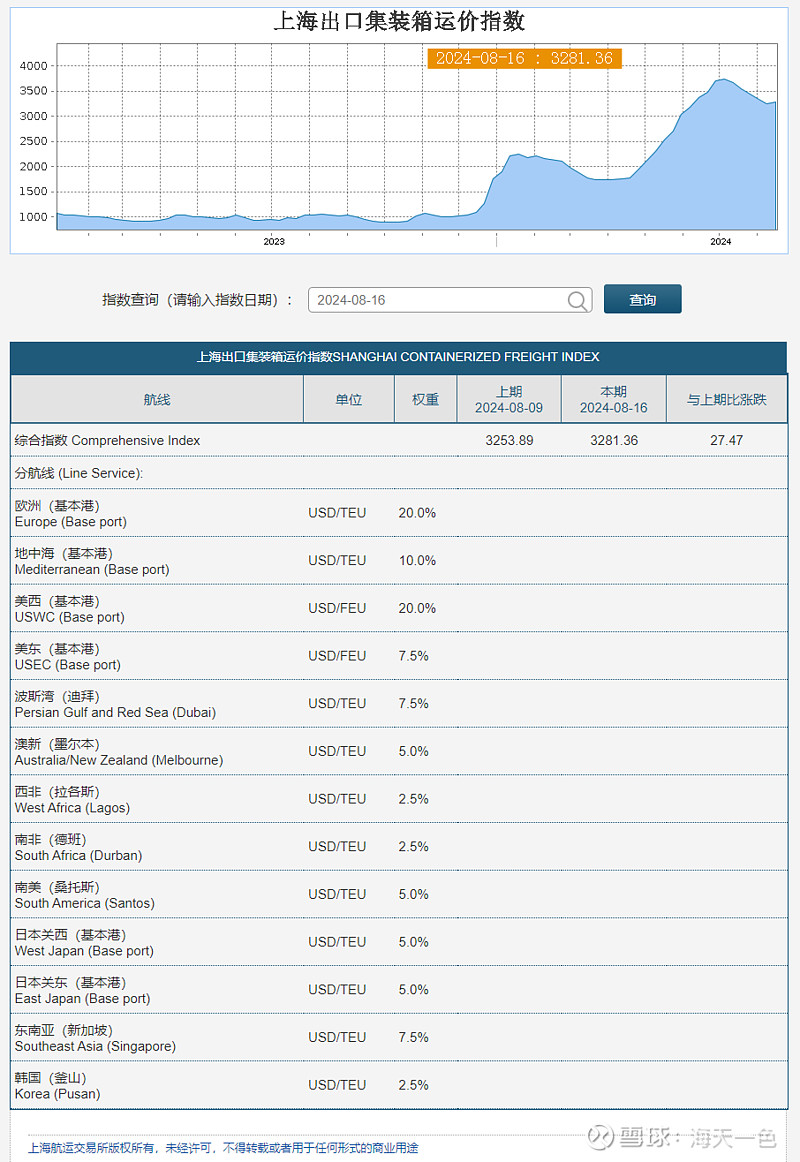Viewport: 800px width, 1162px height.
Task: Click the 与上期比涨跌 column header
Action: pyautogui.click(x=726, y=399)
